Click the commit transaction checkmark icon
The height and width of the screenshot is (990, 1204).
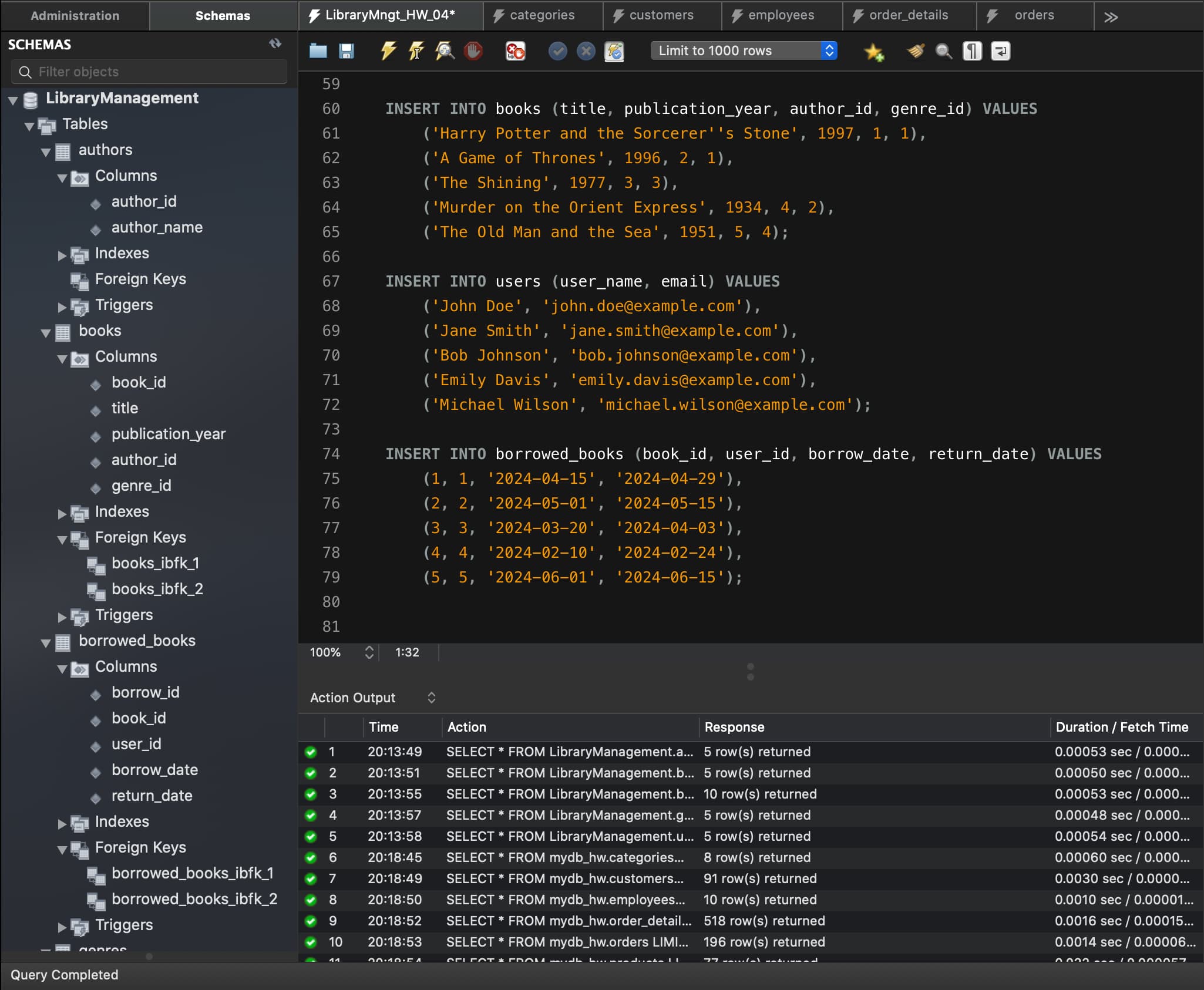(x=557, y=51)
